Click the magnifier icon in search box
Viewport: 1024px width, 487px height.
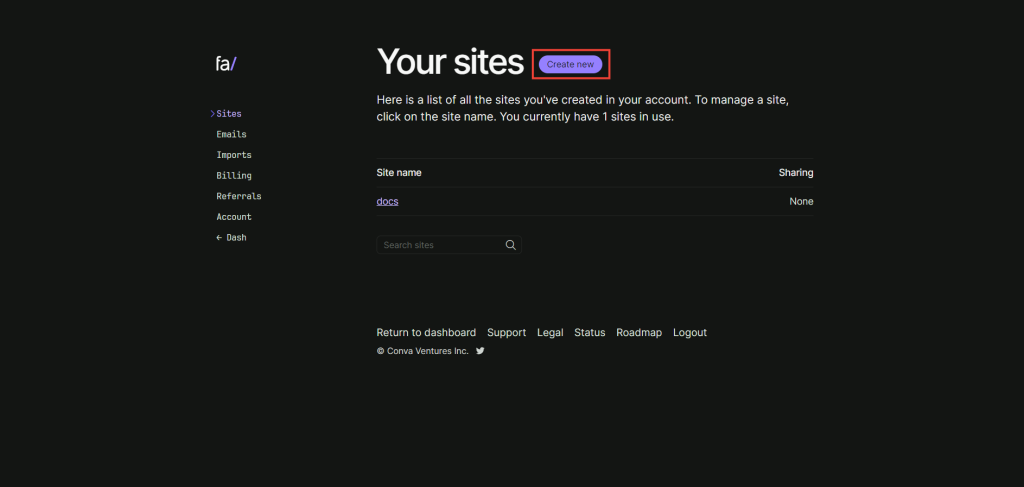[x=510, y=245]
